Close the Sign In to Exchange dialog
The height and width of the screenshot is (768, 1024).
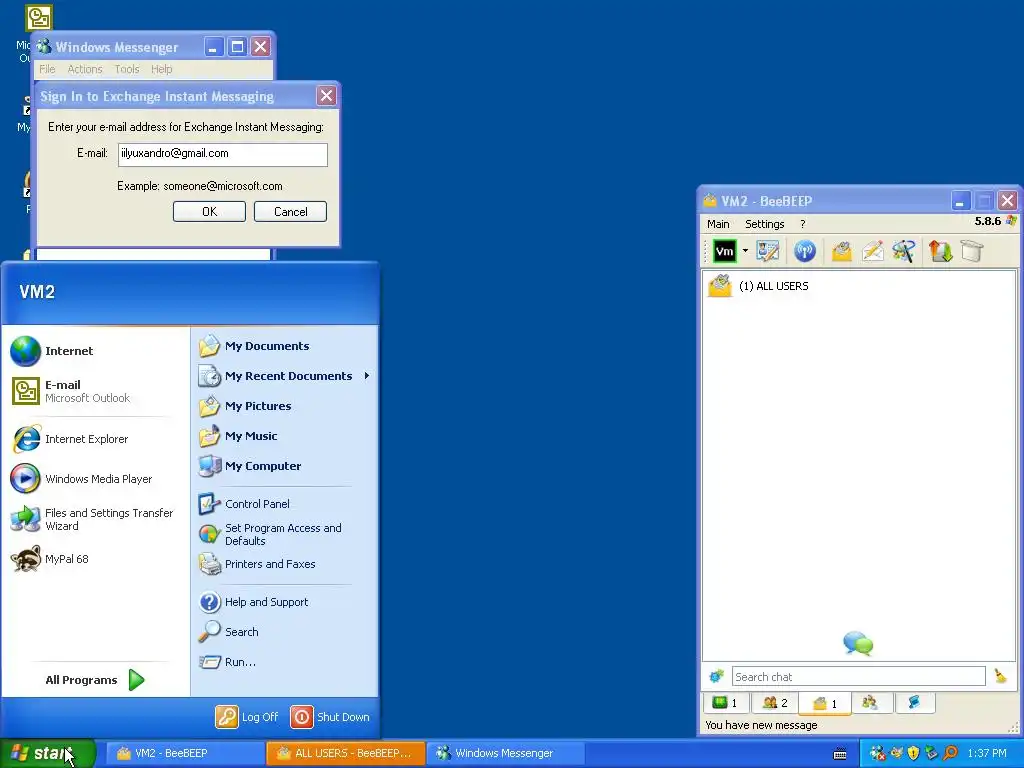[326, 96]
